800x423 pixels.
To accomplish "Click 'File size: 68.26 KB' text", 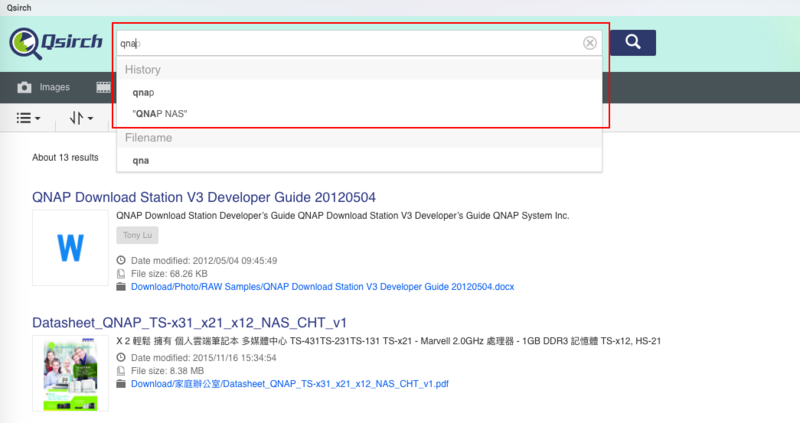I will [169, 274].
